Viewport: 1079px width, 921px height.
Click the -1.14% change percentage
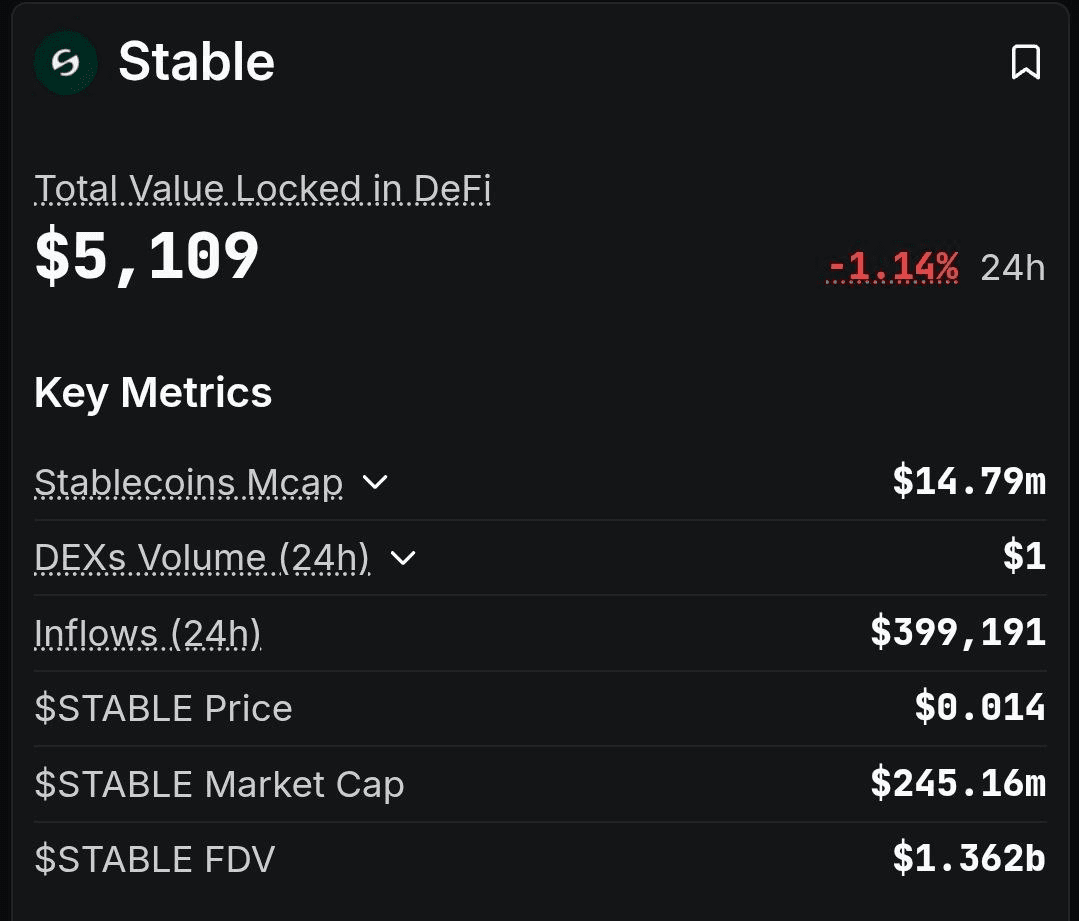coord(893,267)
